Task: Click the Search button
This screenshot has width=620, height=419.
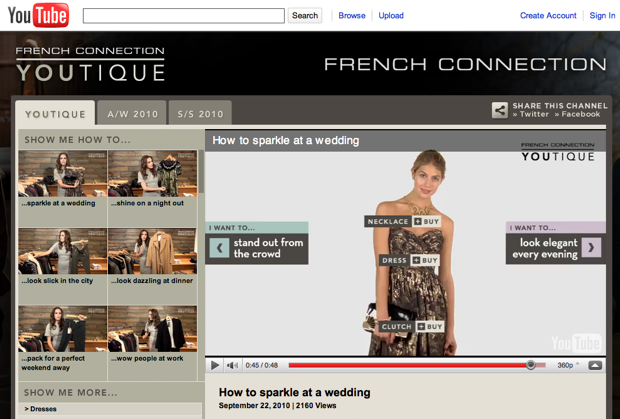Action: [305, 16]
